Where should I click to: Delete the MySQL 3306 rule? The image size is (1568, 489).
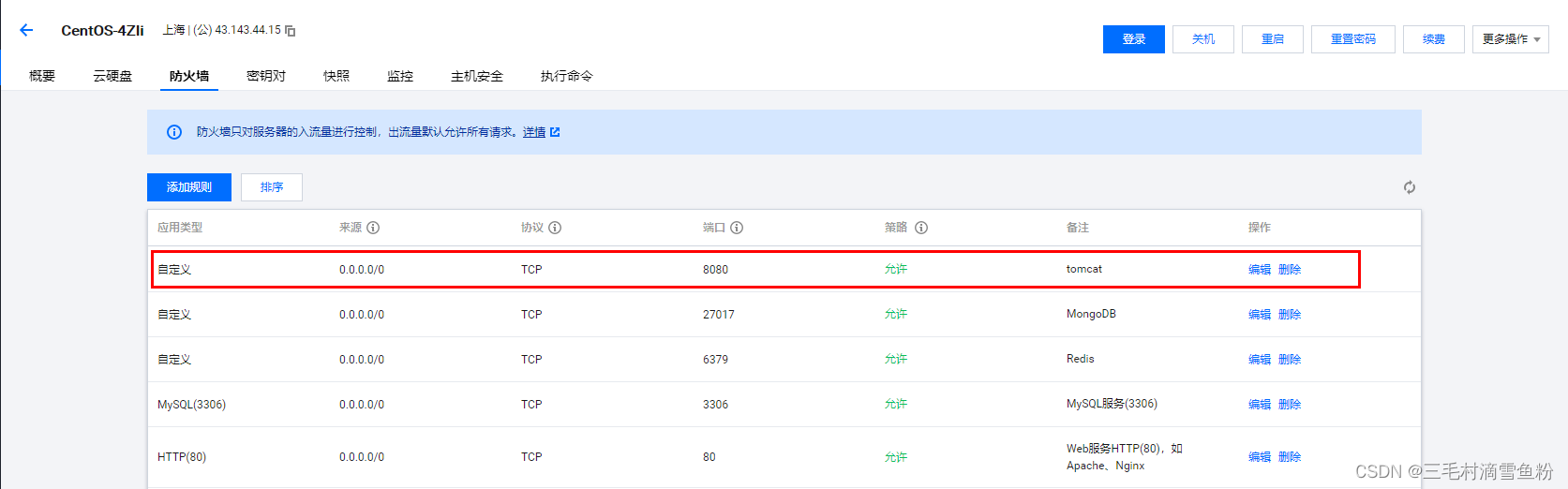[x=1290, y=405]
